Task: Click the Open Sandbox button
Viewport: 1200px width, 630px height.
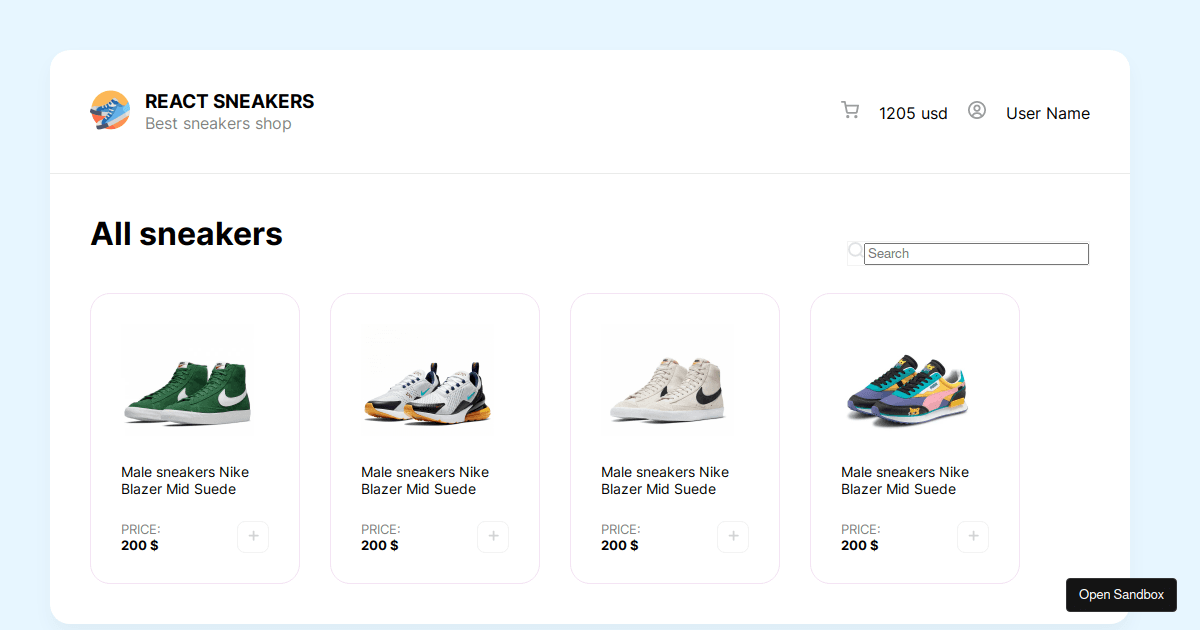Action: 1121,594
